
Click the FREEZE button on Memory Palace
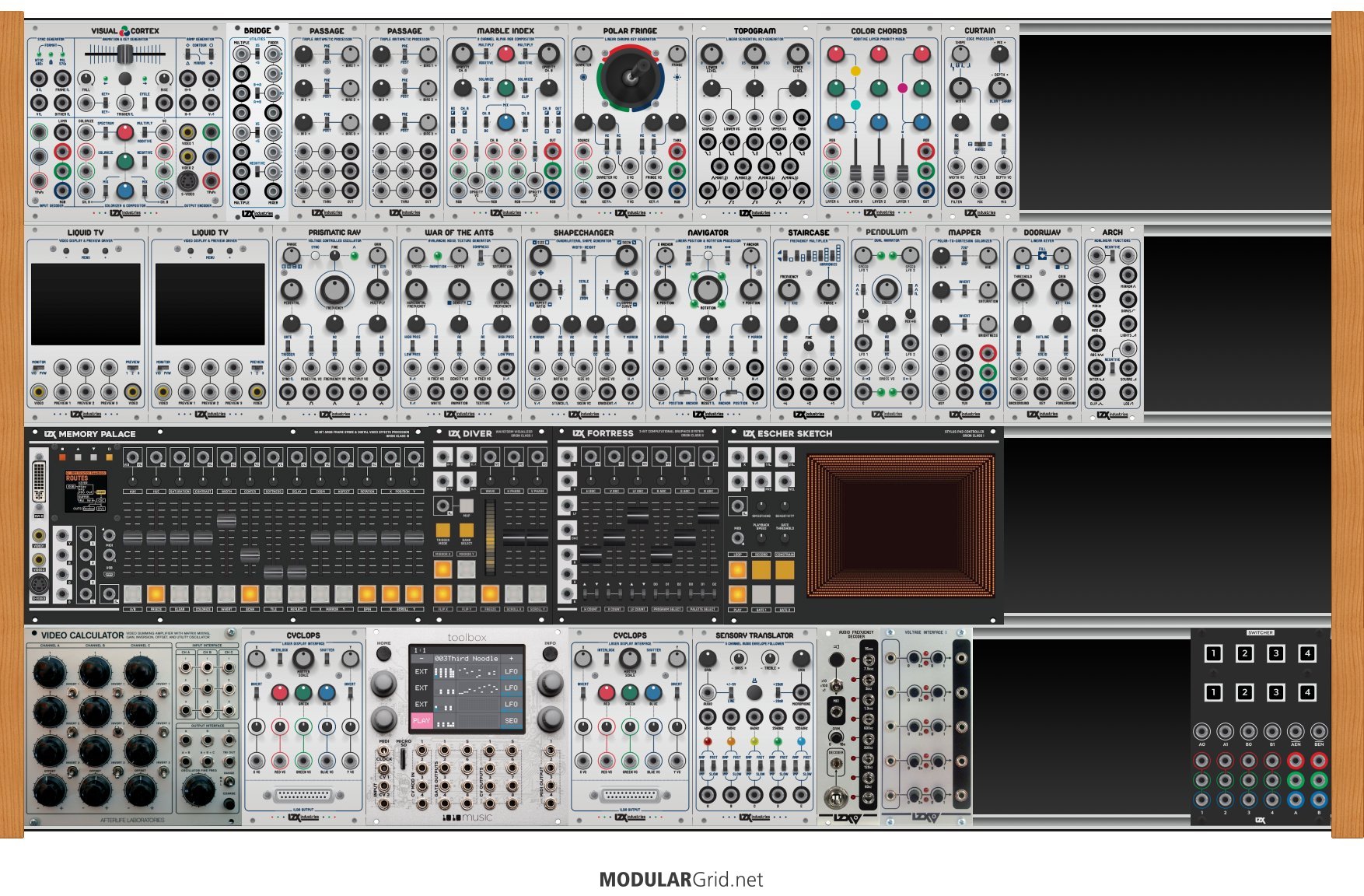click(156, 594)
